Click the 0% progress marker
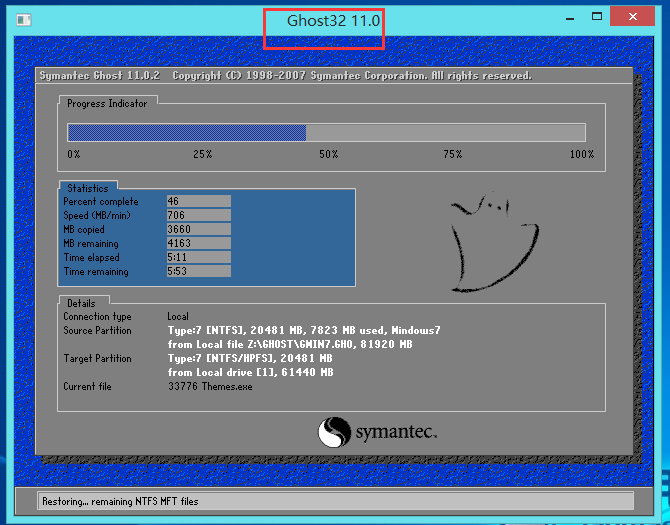The height and width of the screenshot is (525, 670). click(x=73, y=154)
